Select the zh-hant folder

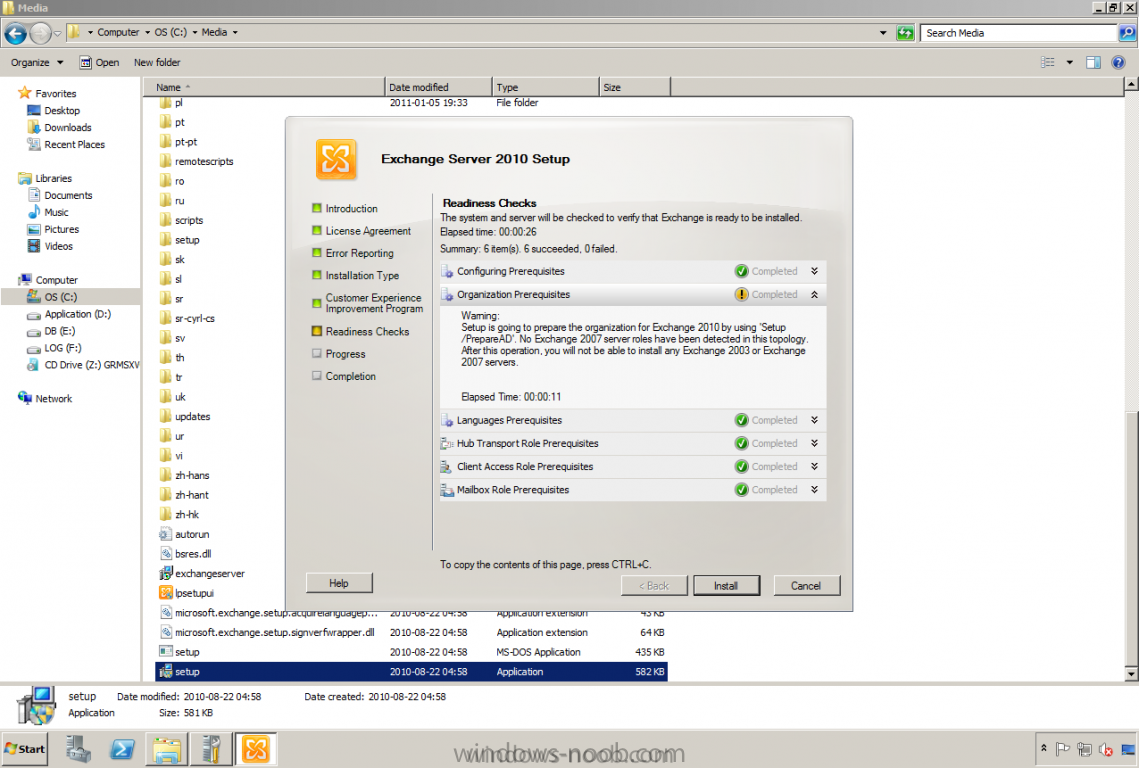(x=185, y=495)
